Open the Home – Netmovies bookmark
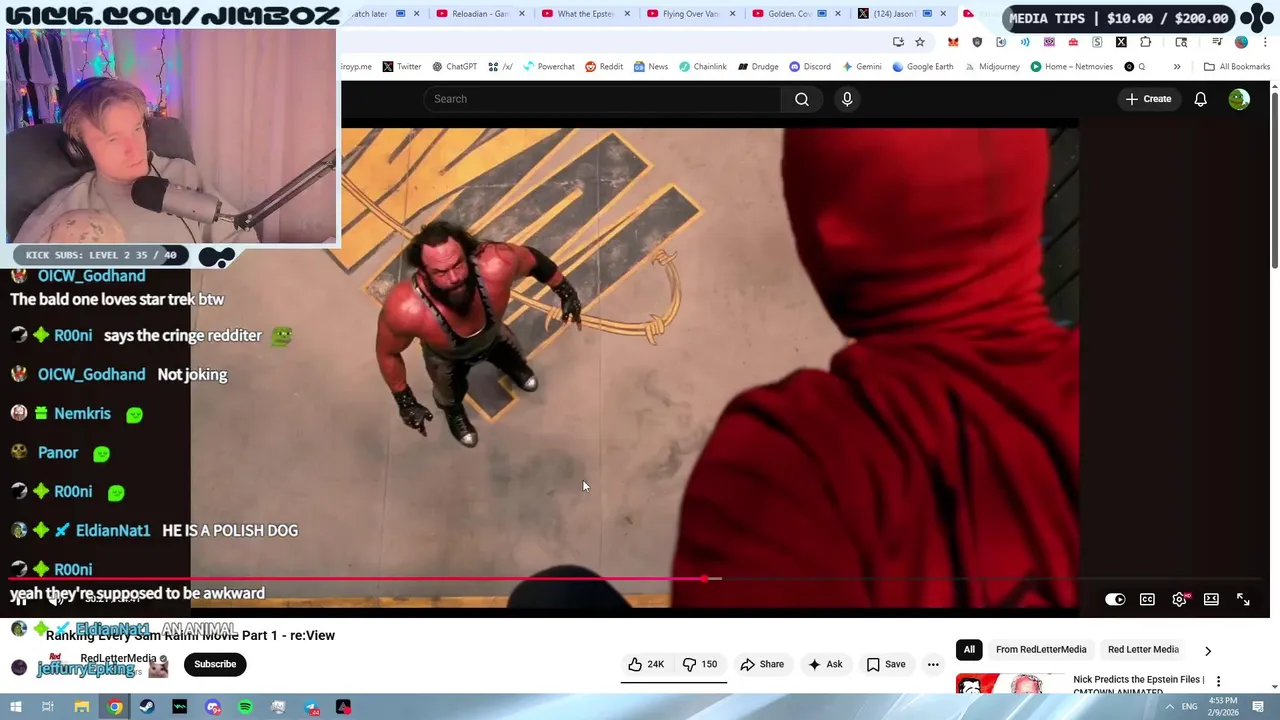The image size is (1280, 720). coord(1071,67)
